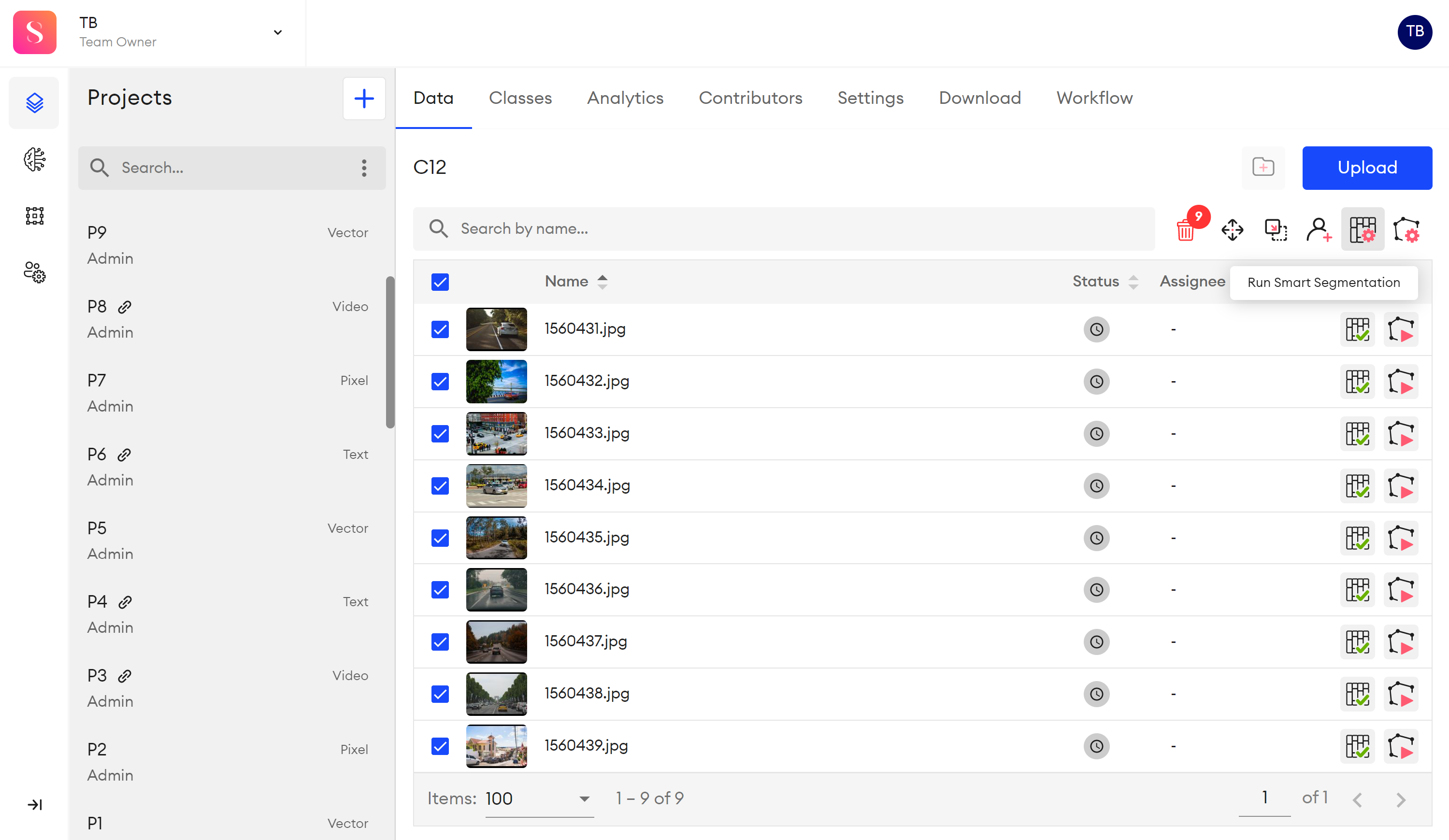Click polygon play icon for 1560434.jpg
The image size is (1449, 840).
[1401, 486]
